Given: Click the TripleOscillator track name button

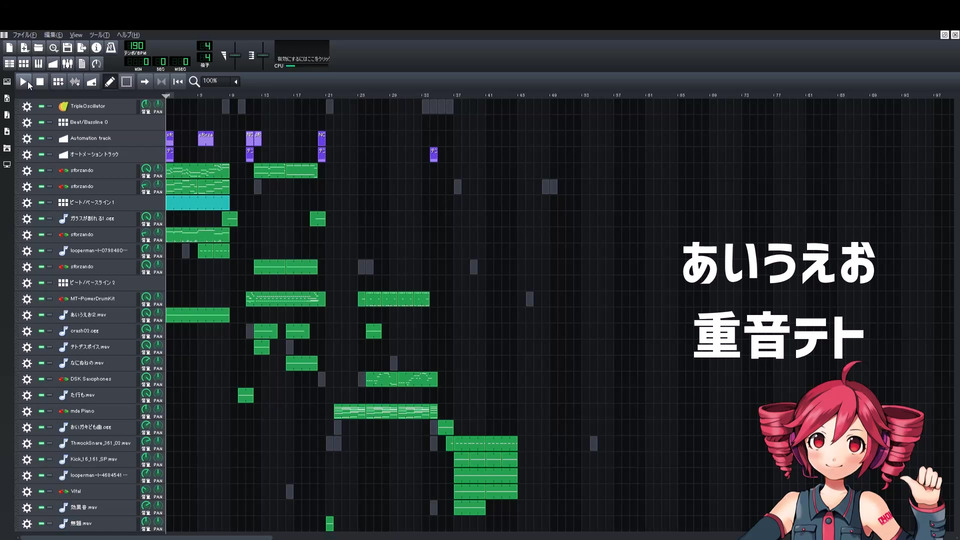Looking at the screenshot, I should [96, 107].
